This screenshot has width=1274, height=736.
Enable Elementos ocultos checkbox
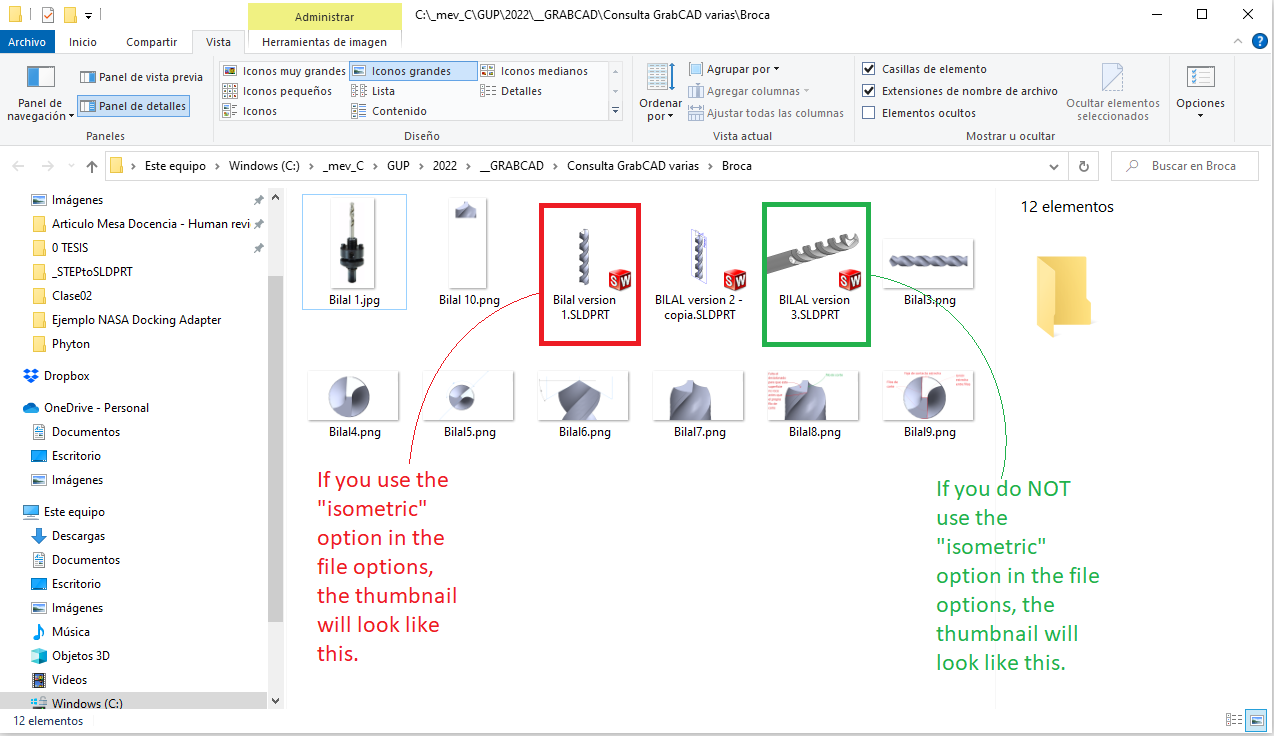[x=869, y=112]
